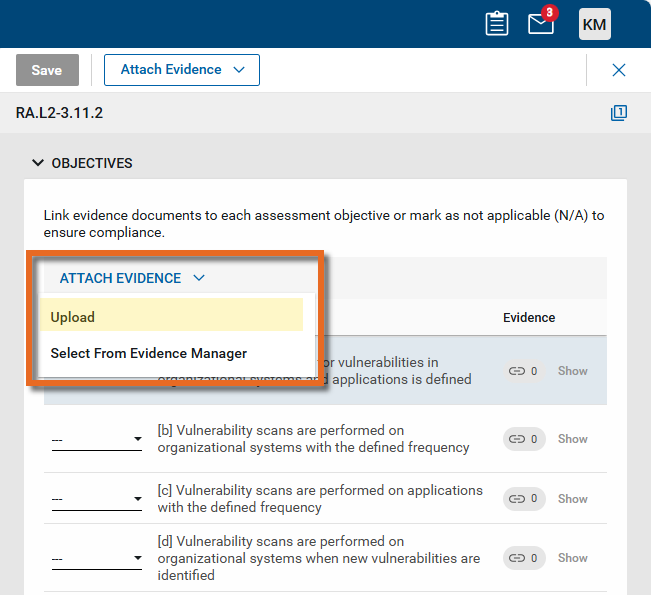Open status dropdown for objective [d]
Screen dimensions: 651x595
pos(96,558)
